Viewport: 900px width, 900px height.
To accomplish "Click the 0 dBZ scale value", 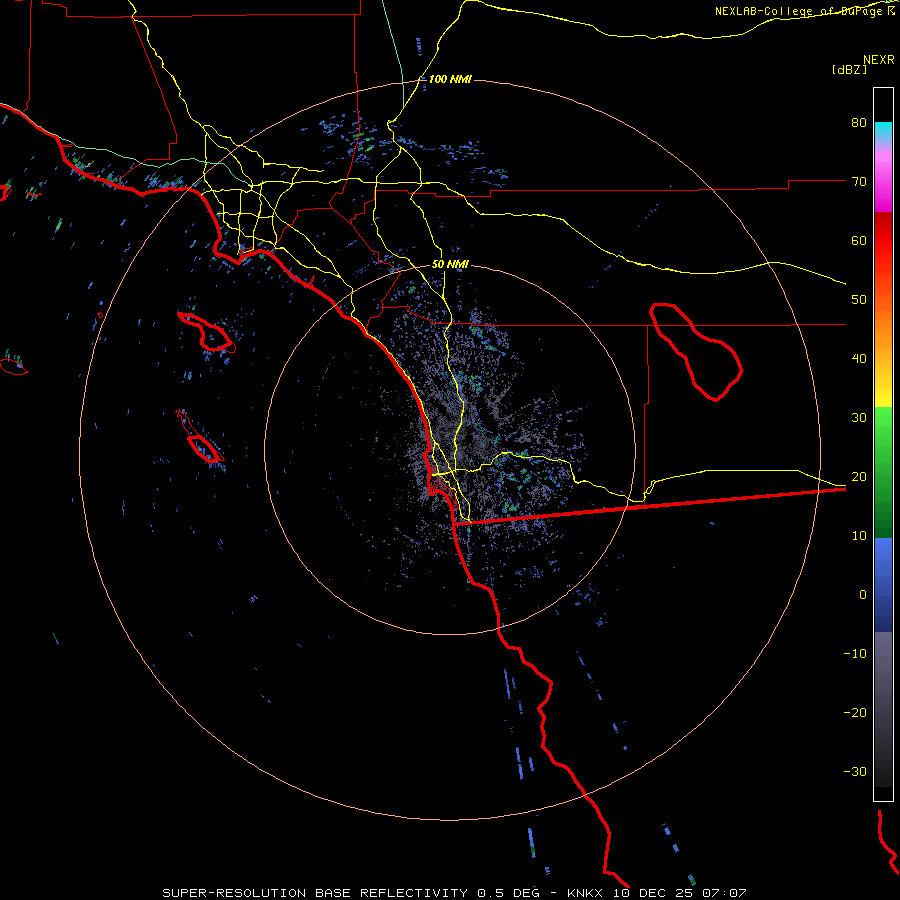I will pos(863,595).
